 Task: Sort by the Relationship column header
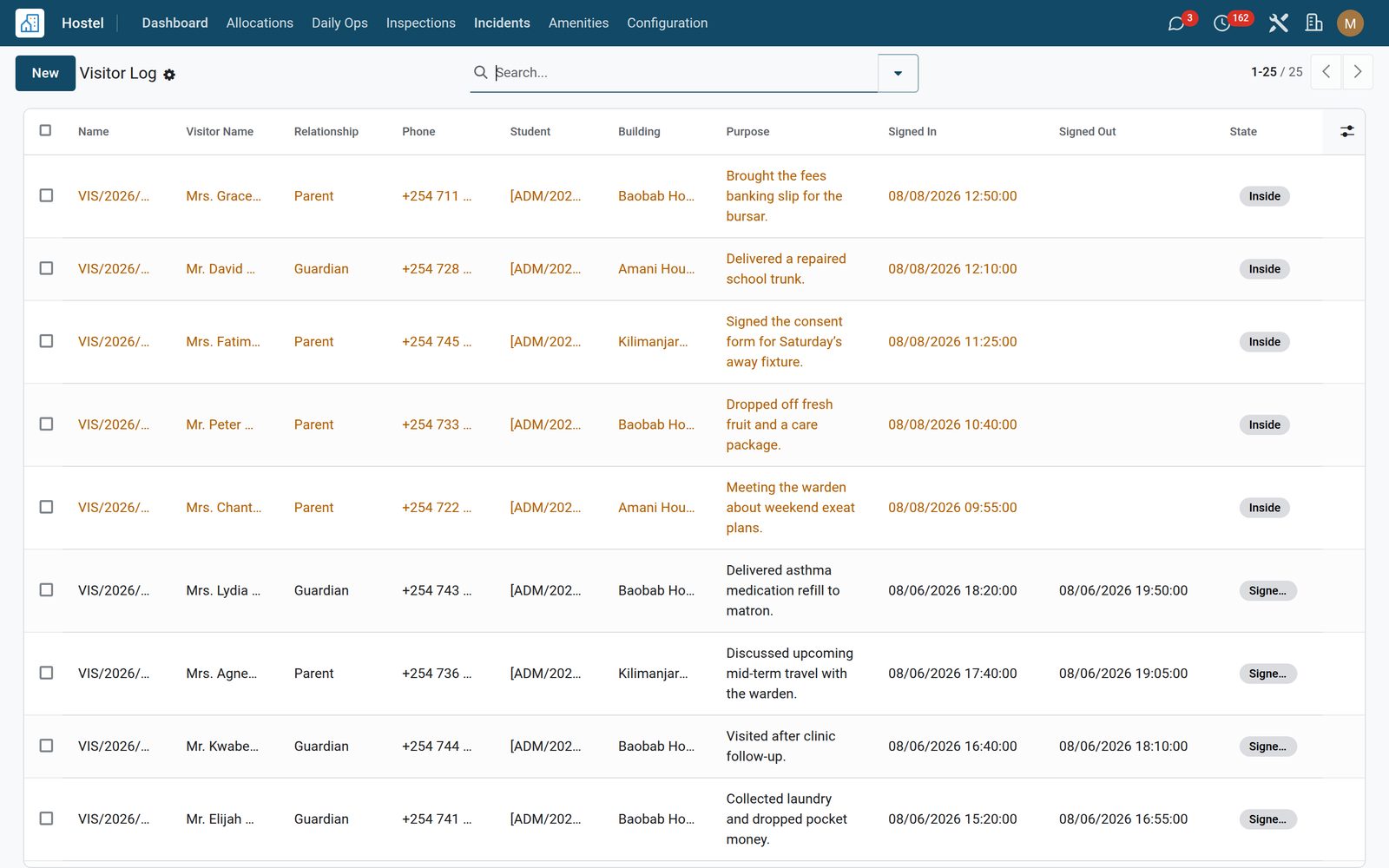[326, 132]
